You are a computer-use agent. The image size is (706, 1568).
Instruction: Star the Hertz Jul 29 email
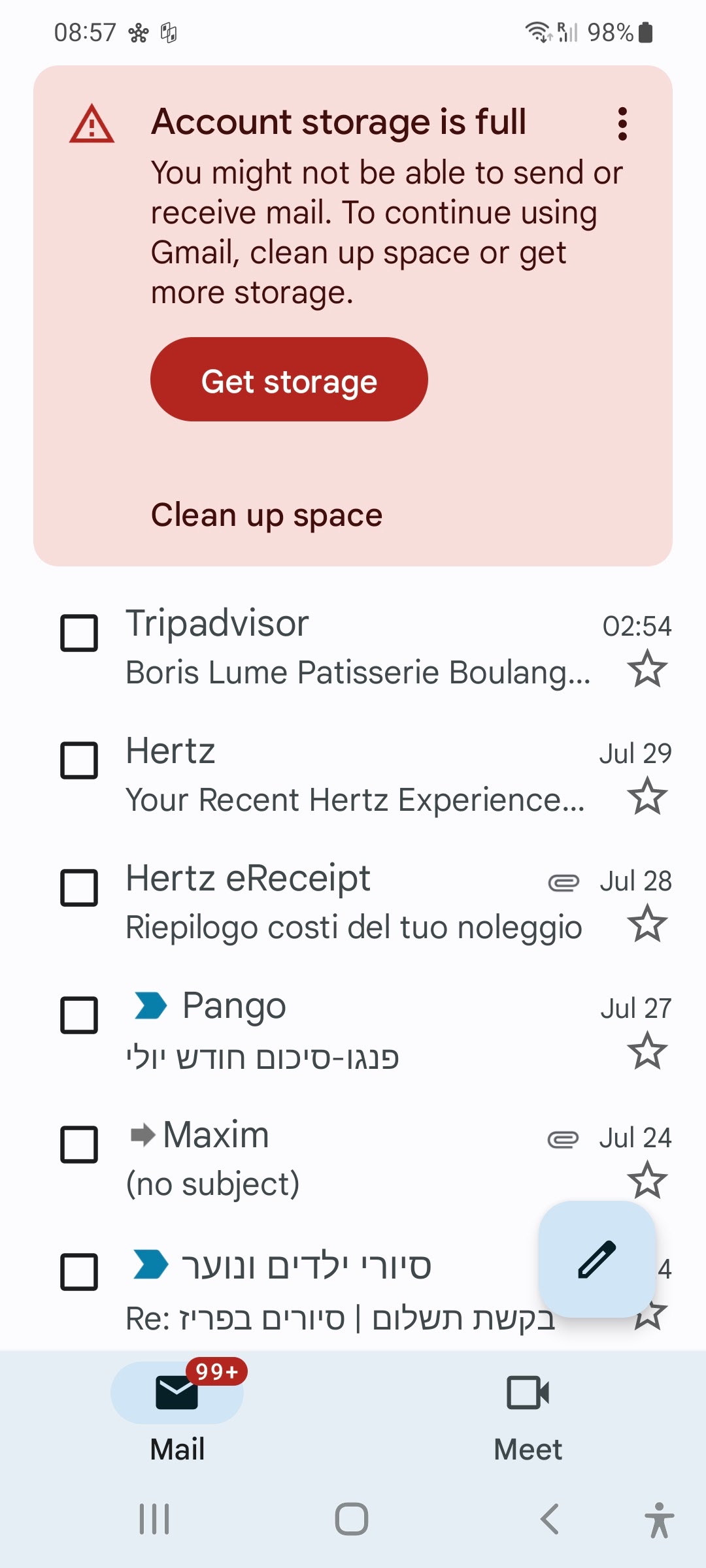pos(647,796)
